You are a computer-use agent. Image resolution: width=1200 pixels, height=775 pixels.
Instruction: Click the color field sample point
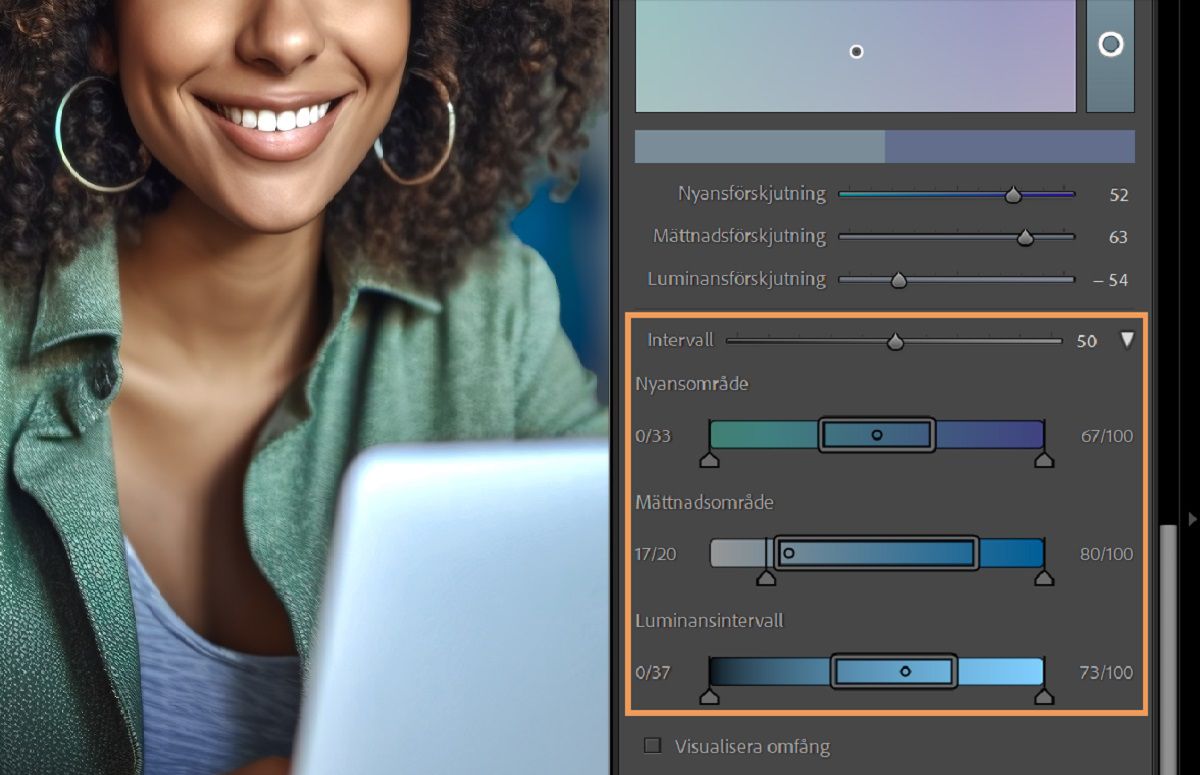tap(856, 51)
